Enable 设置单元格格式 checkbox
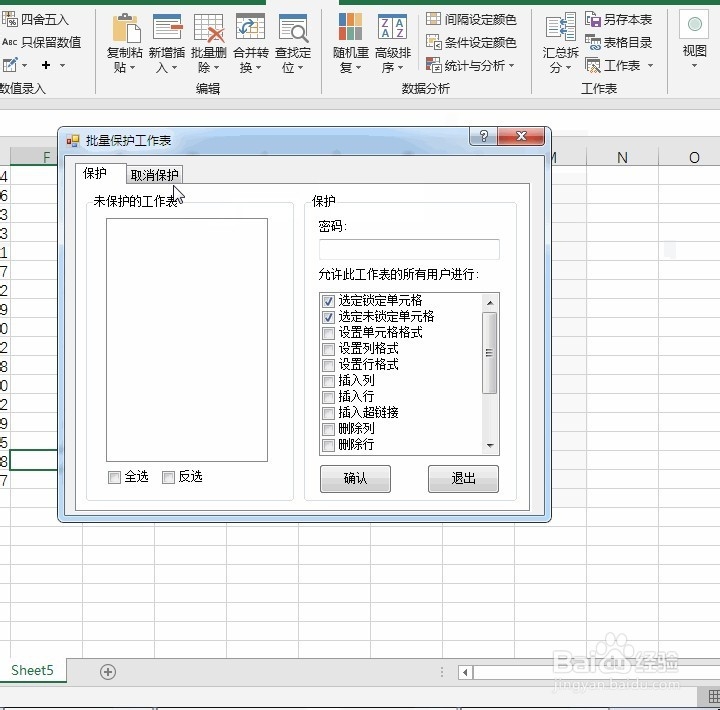Viewport: 720px width, 710px height. tap(328, 333)
